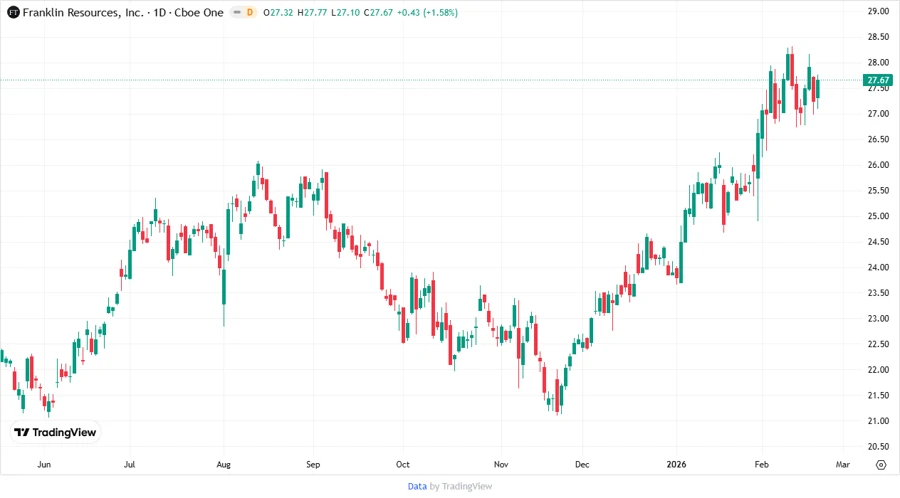Click the O27.32 open value
This screenshot has height=498, width=900.
tap(278, 12)
